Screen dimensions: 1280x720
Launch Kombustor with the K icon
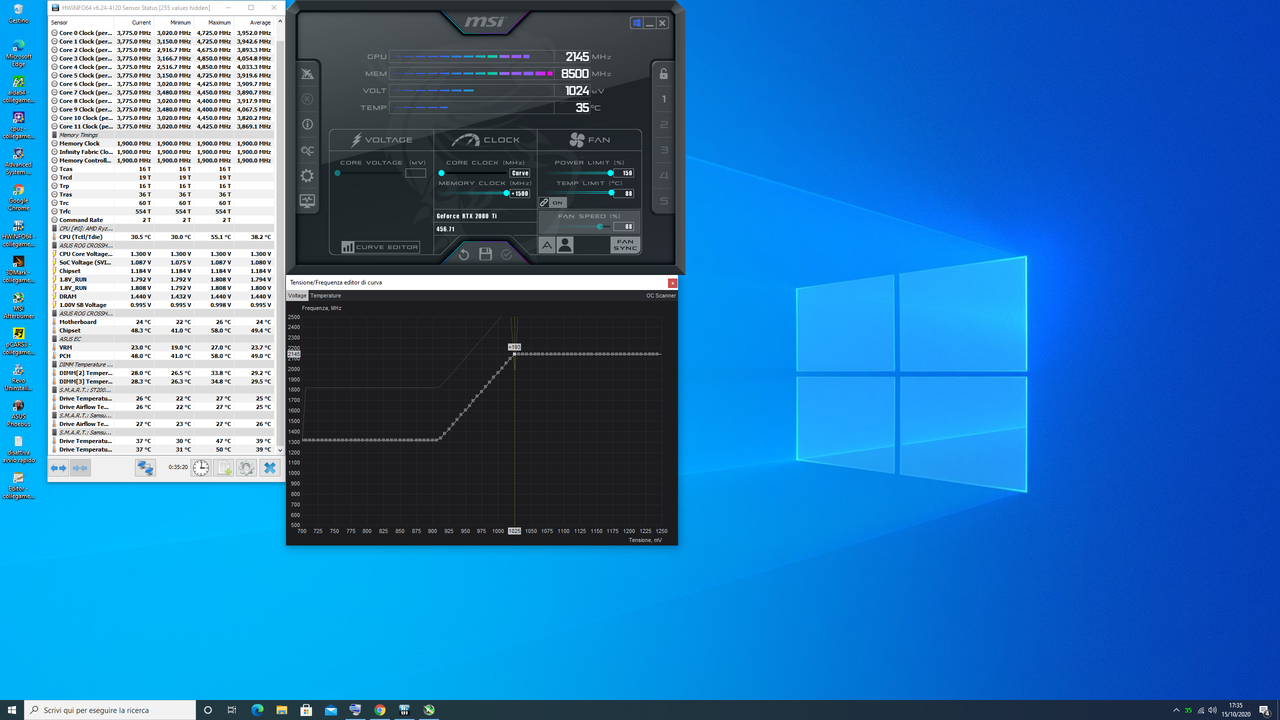(x=307, y=98)
